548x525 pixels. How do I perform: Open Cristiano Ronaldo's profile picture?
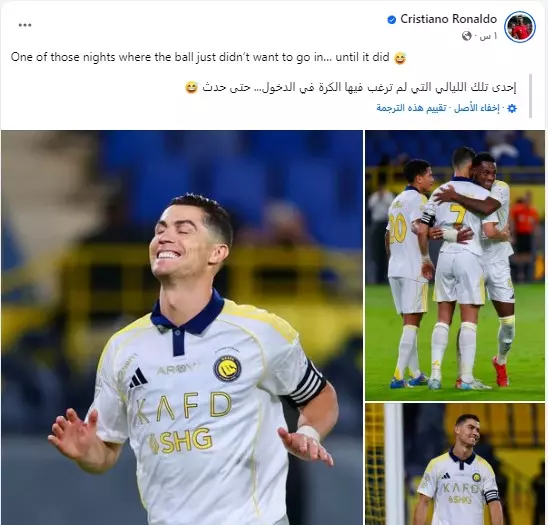(x=520, y=27)
